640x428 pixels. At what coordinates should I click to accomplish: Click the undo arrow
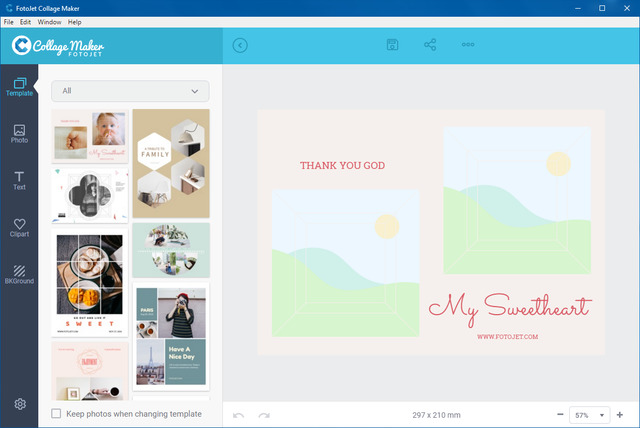238,414
